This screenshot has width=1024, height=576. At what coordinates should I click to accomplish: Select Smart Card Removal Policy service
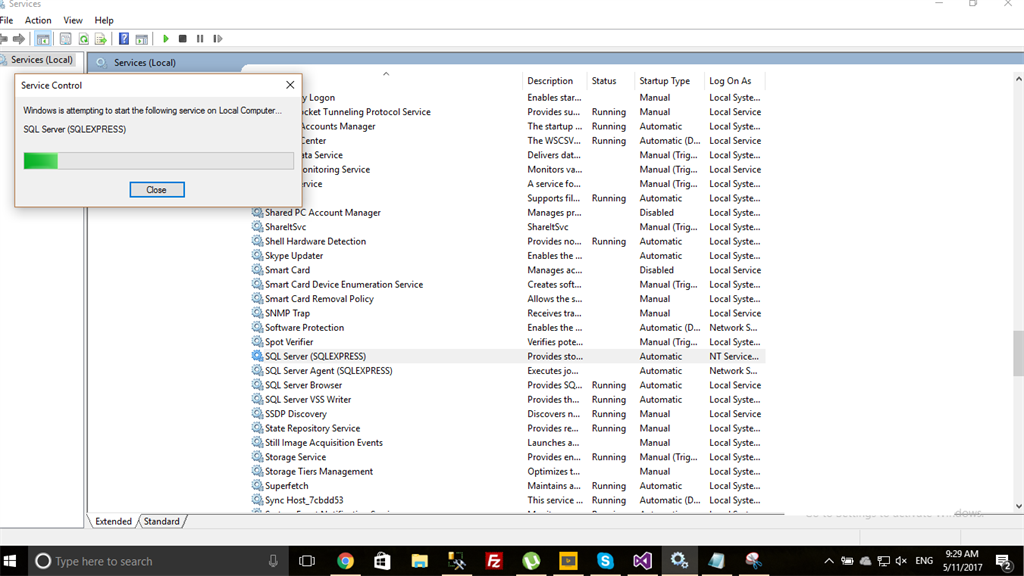coord(507,298)
